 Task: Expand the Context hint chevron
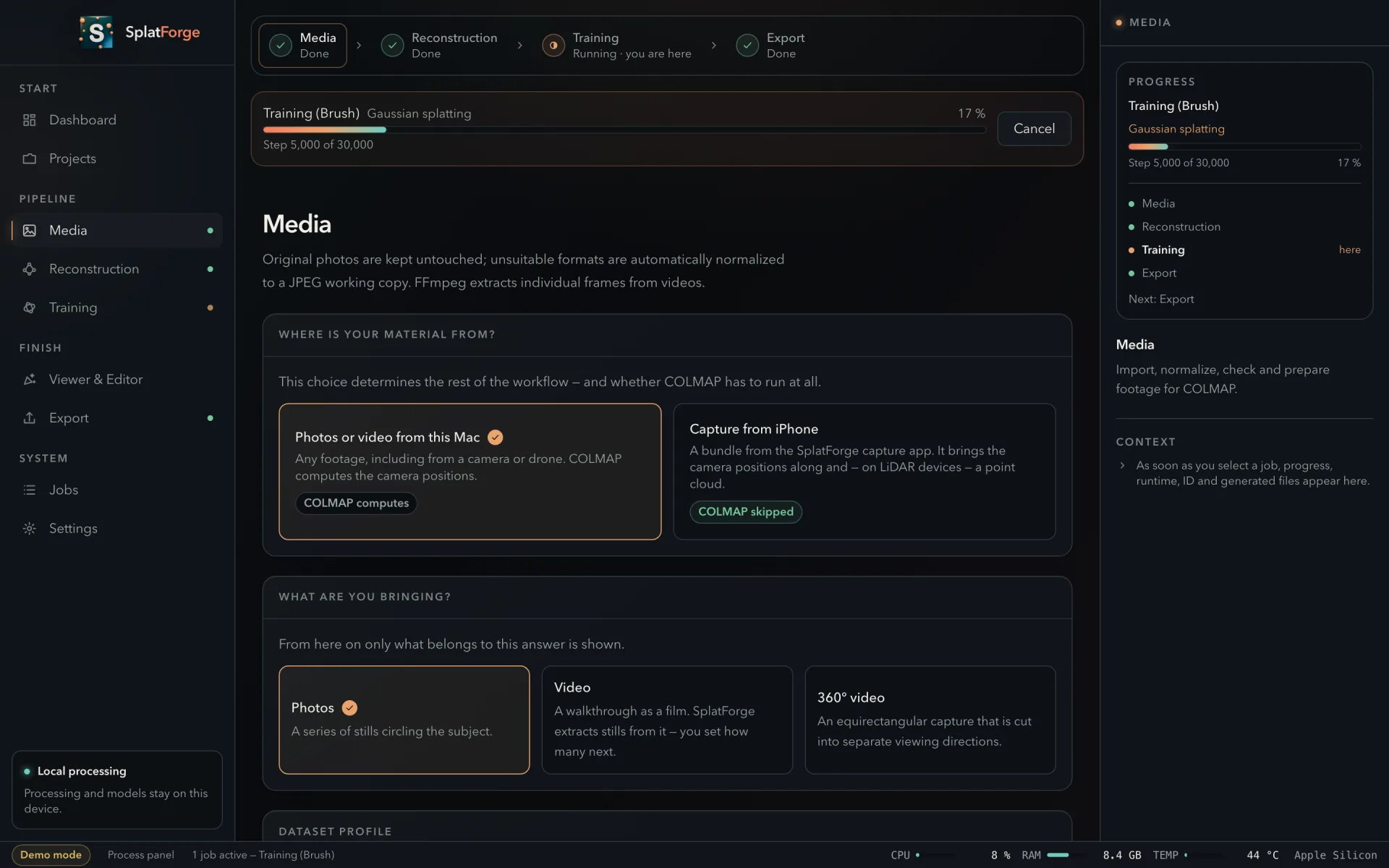click(x=1122, y=465)
